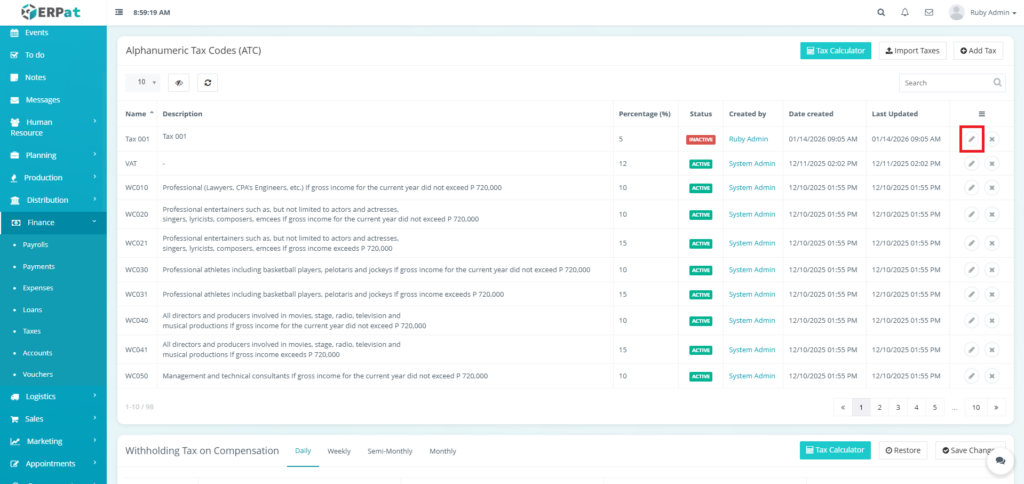Open the top bar search icon
Viewport: 1024px width, 484px height.
pos(880,13)
